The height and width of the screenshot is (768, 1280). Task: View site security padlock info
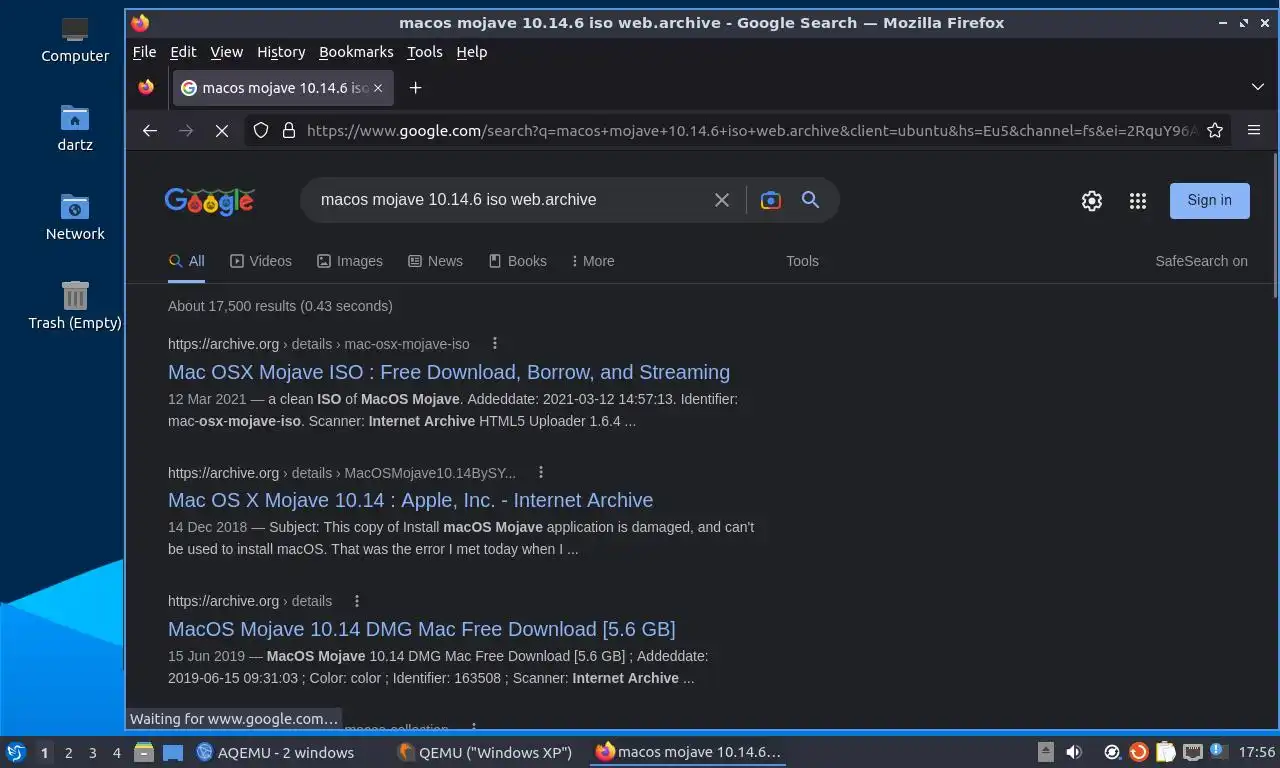(289, 130)
